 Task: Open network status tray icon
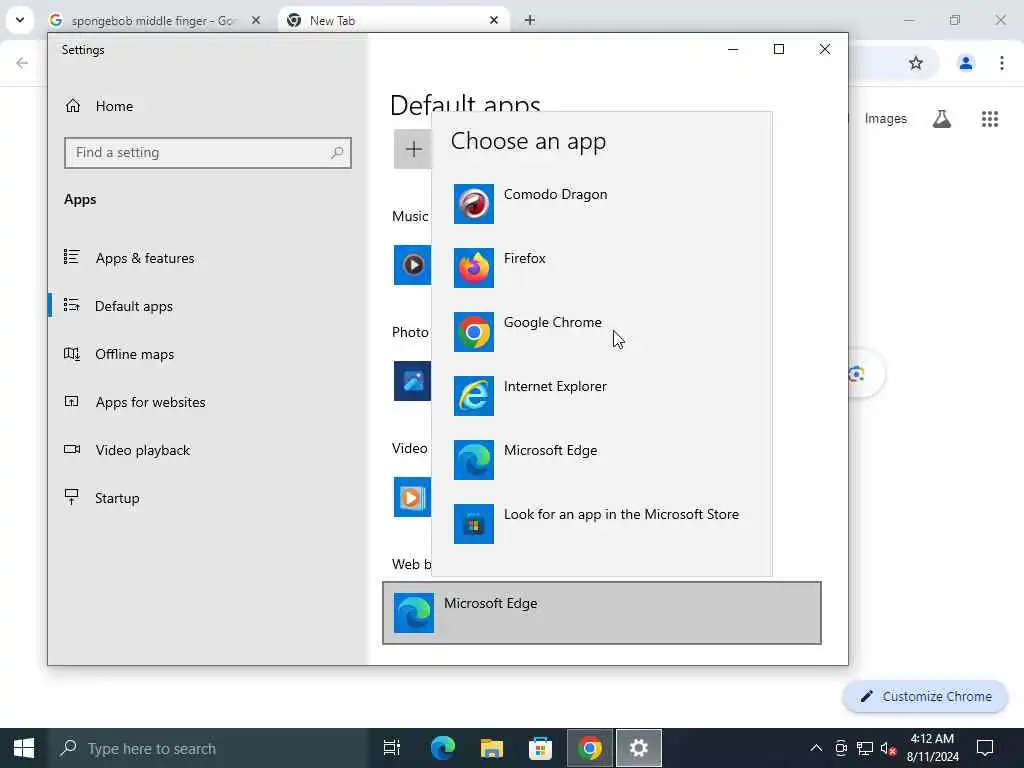pos(865,748)
